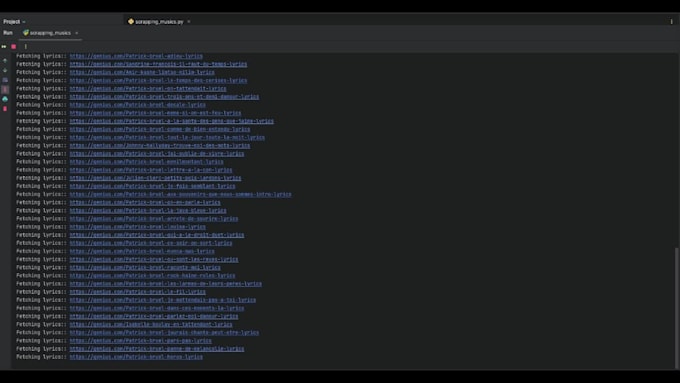Open the Patrick-bruel-heros lyrics link
680x383 pixels.
(x=136, y=357)
